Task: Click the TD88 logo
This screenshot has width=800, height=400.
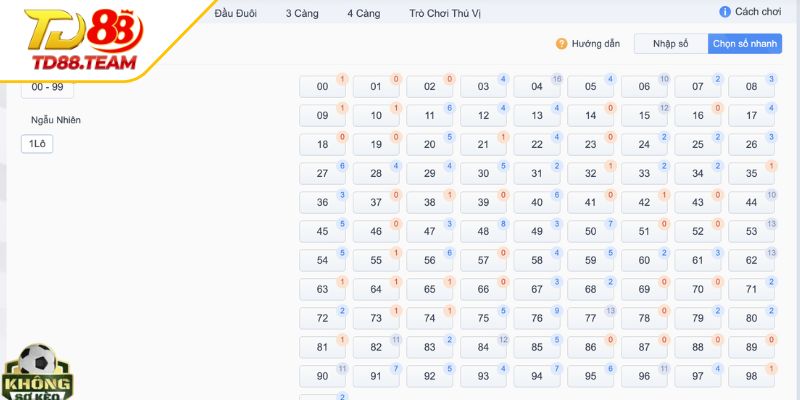Action: tap(84, 42)
